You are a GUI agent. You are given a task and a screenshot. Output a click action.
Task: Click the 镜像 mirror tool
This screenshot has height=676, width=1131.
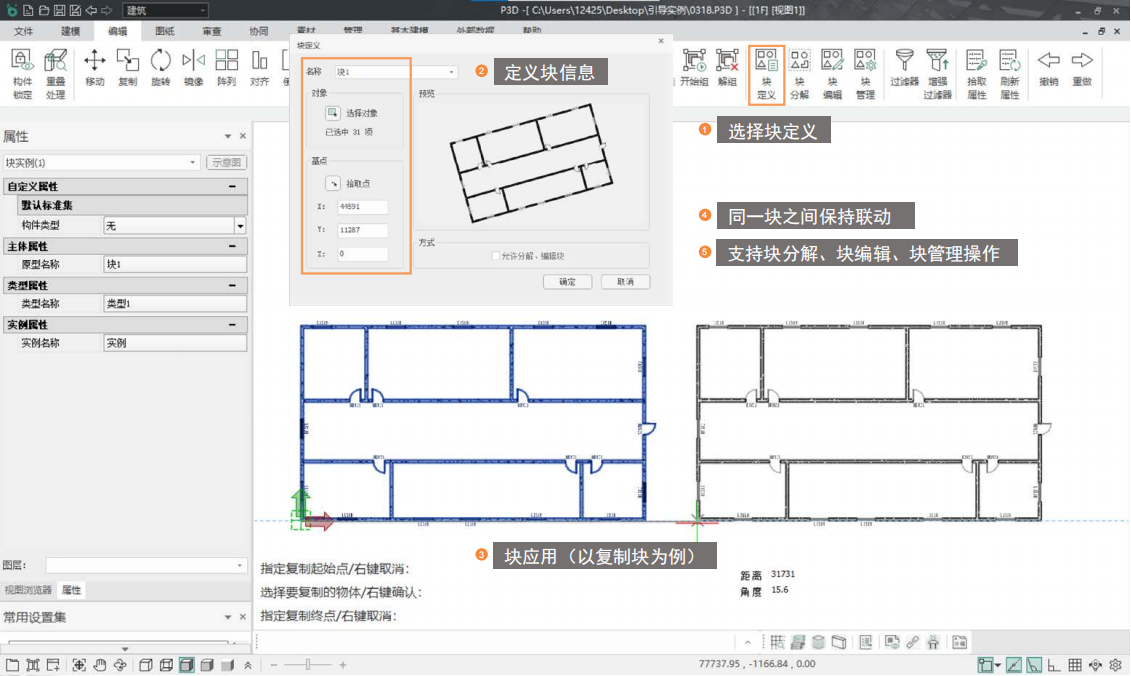(193, 68)
